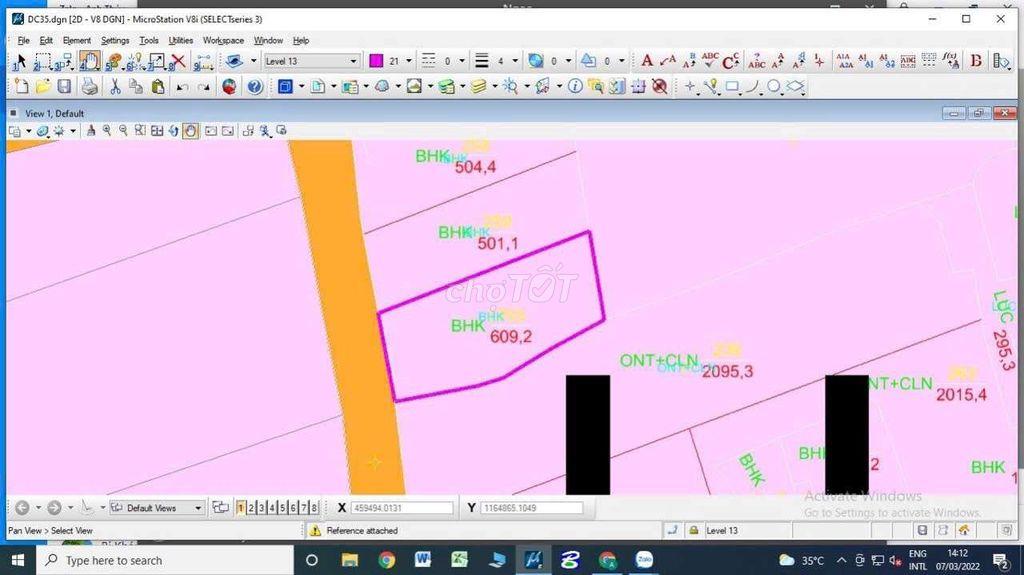Activate Pan View hand in view toolbar
The image size is (1024, 575).
[x=190, y=131]
